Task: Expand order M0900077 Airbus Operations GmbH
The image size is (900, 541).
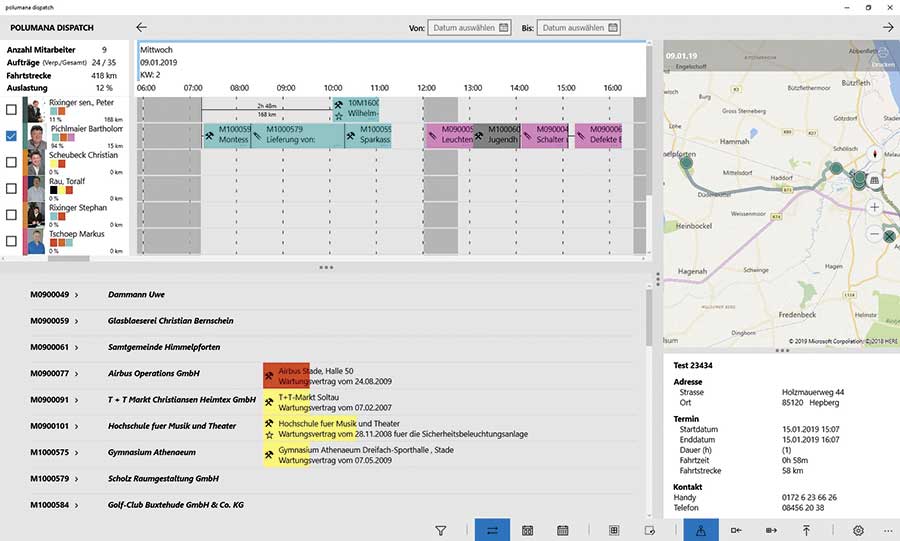Action: 76,374
